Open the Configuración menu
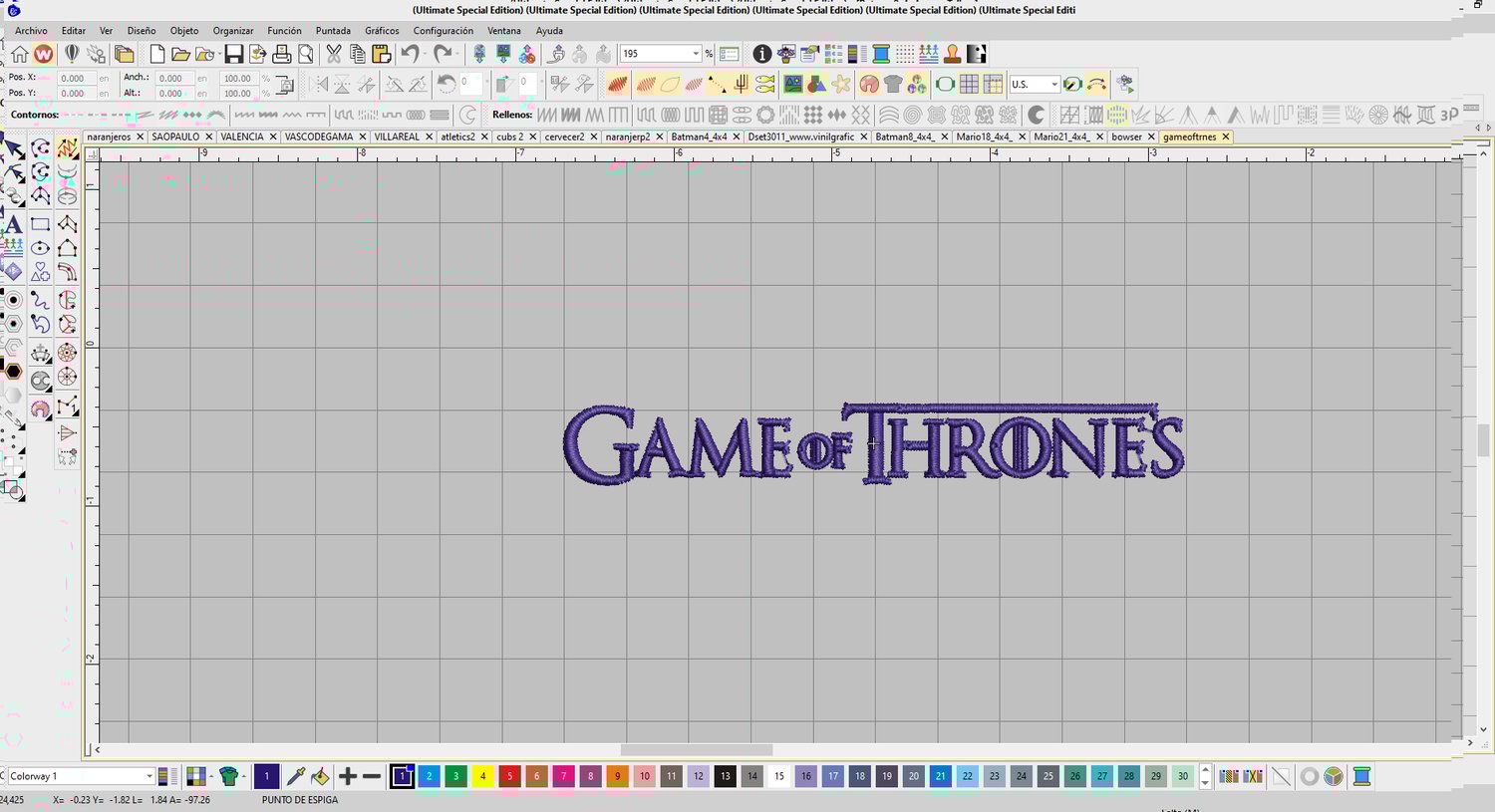The height and width of the screenshot is (812, 1495). 444,31
